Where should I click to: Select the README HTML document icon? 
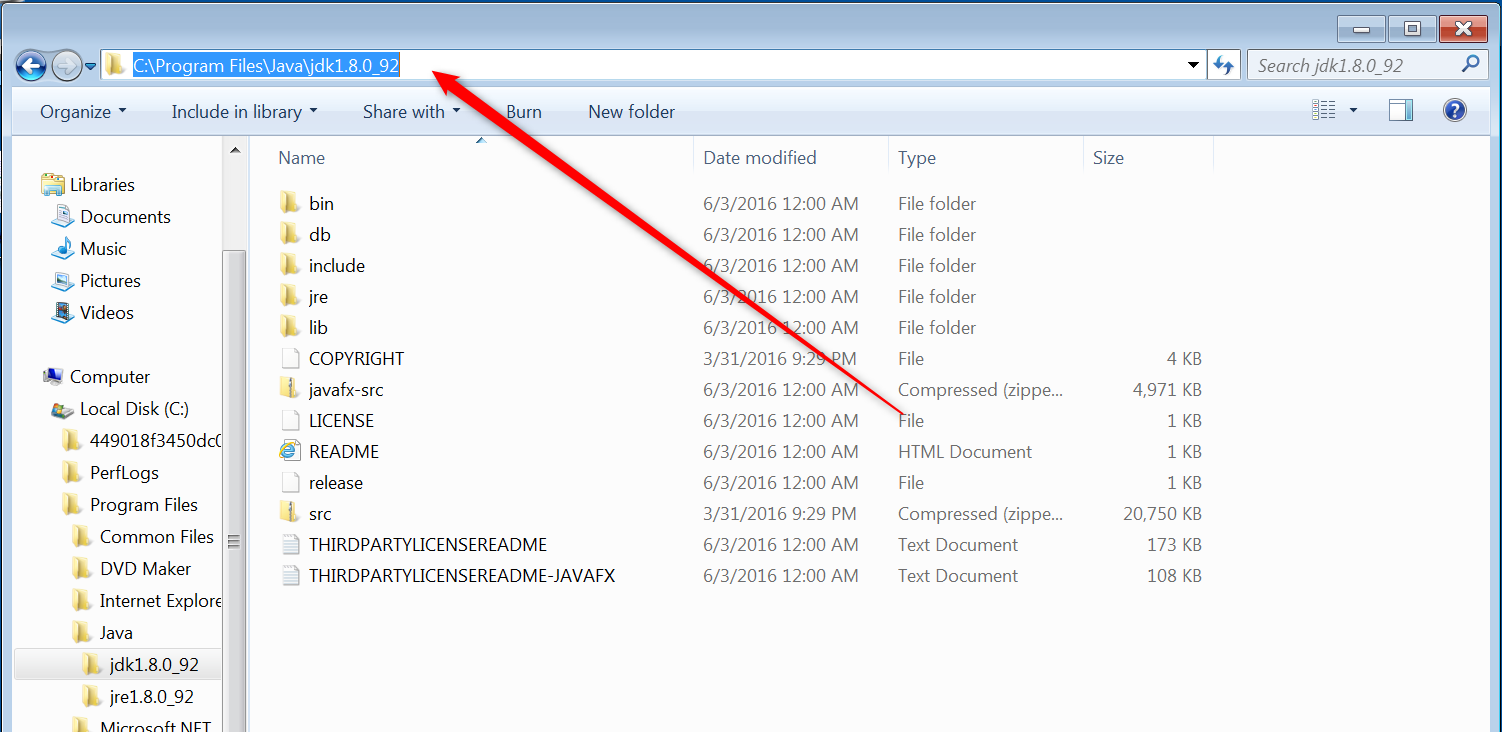coord(290,452)
